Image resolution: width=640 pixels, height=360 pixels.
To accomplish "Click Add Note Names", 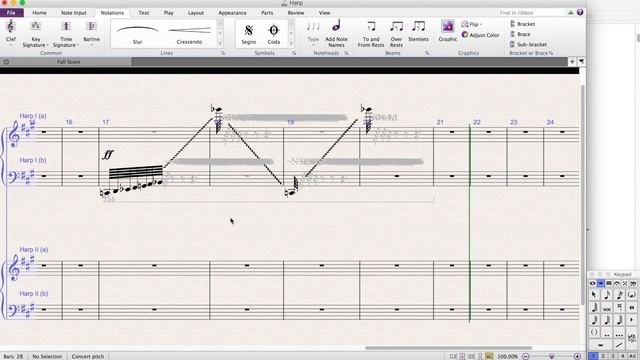I will click(336, 33).
